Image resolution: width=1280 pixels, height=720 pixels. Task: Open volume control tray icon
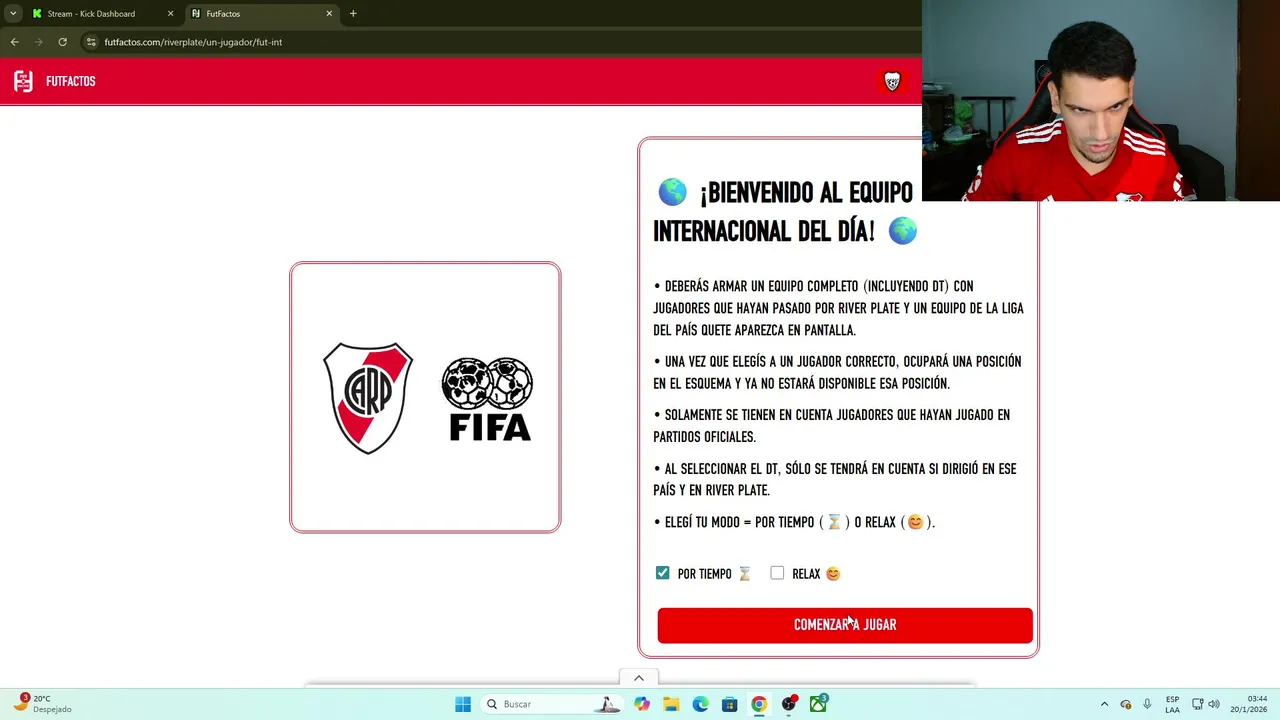click(1214, 704)
